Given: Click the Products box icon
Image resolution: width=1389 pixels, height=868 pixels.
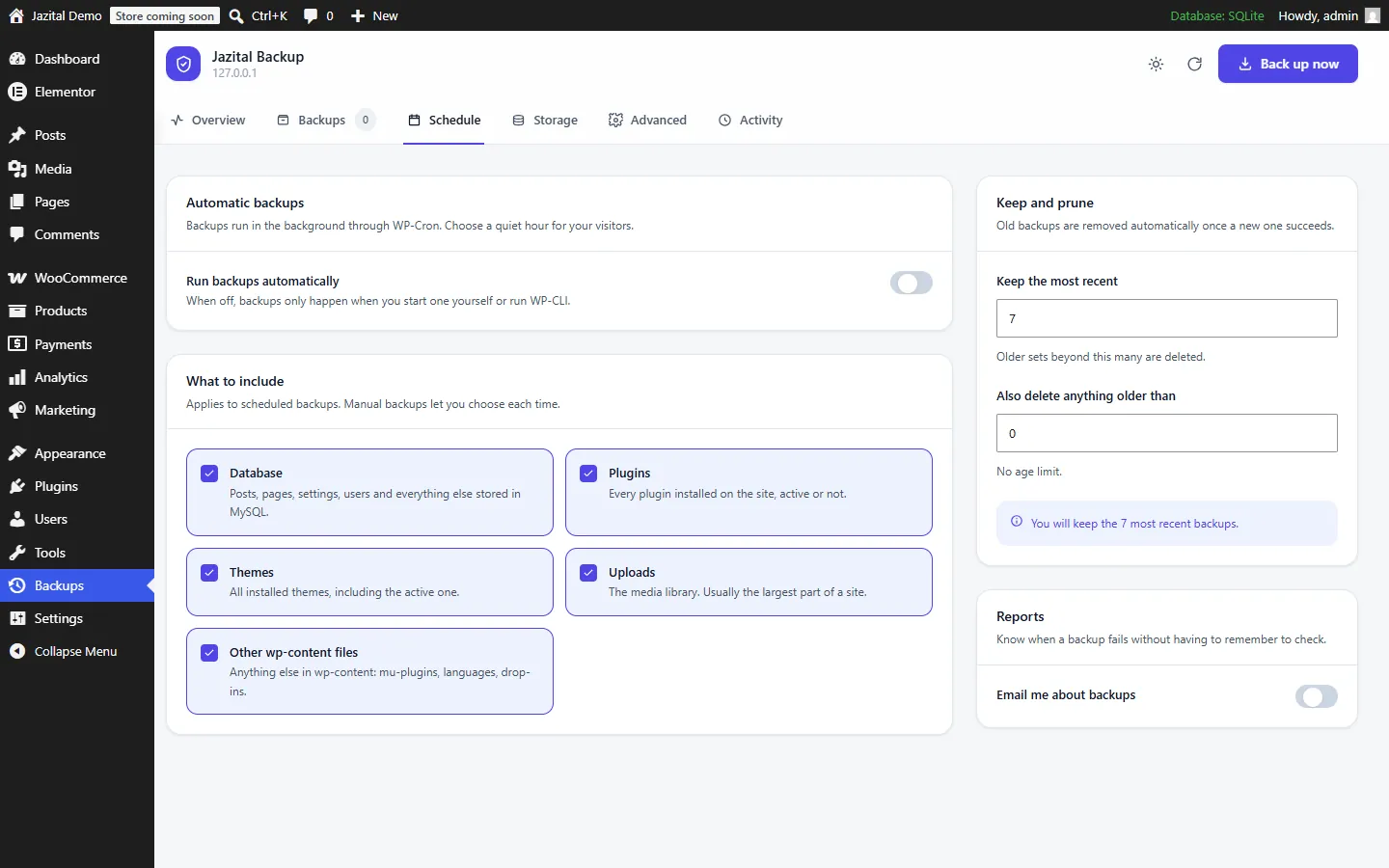Looking at the screenshot, I should [17, 311].
